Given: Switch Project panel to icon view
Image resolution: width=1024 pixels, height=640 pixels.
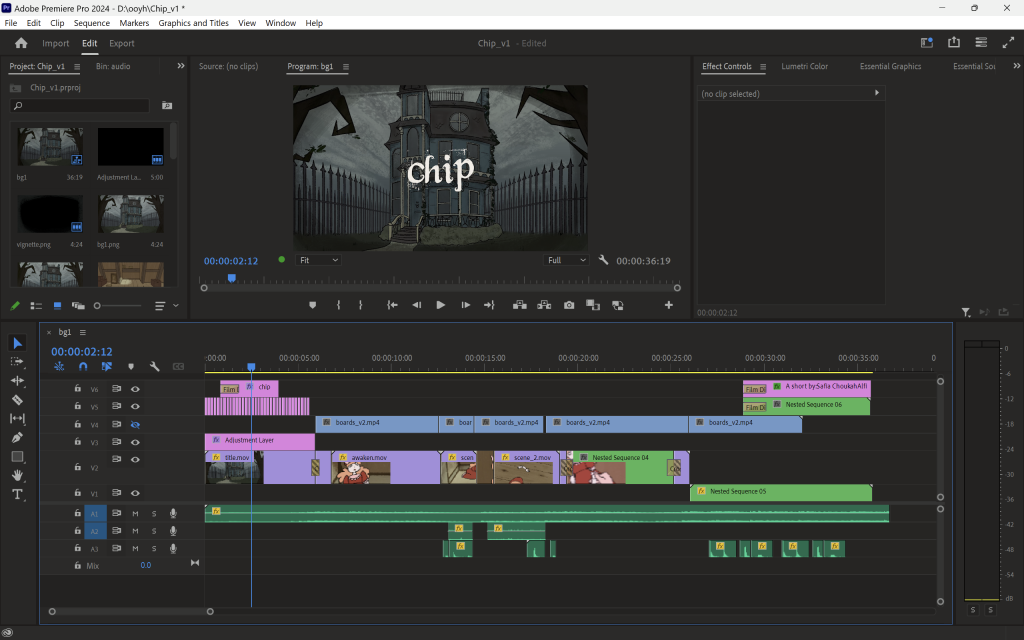Looking at the screenshot, I should click(x=57, y=306).
